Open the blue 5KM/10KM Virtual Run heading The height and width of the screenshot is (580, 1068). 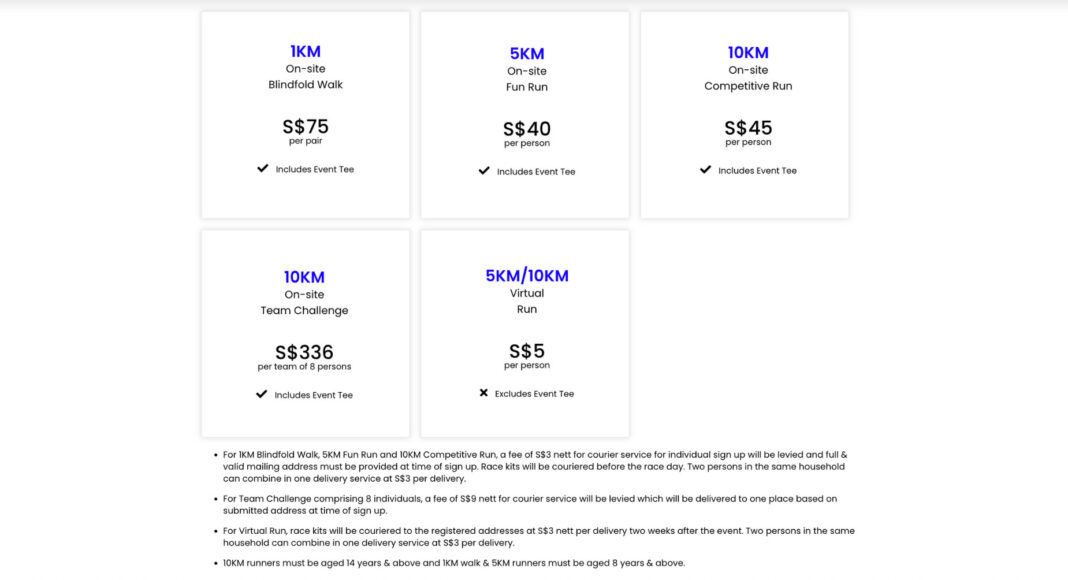[x=527, y=276]
